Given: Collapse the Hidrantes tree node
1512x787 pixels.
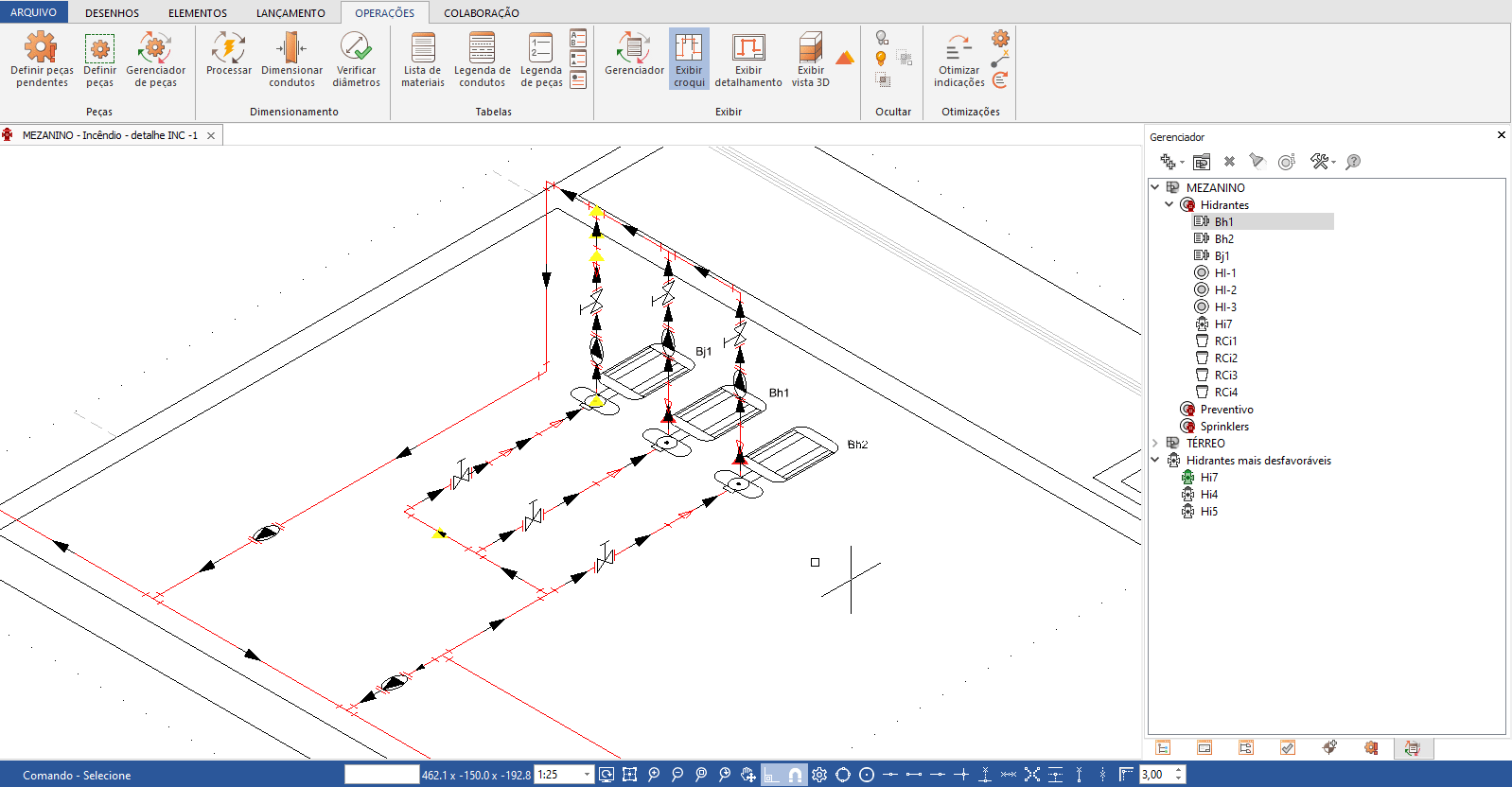Looking at the screenshot, I should [x=1169, y=204].
